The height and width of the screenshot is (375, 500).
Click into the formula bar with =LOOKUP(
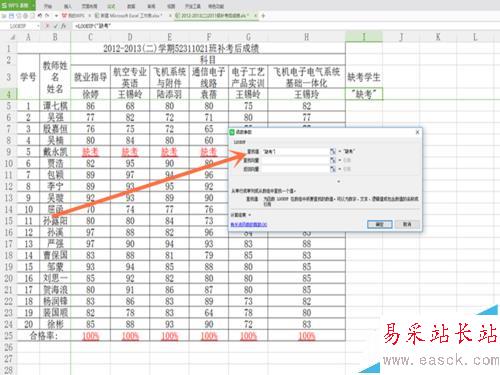[285, 26]
